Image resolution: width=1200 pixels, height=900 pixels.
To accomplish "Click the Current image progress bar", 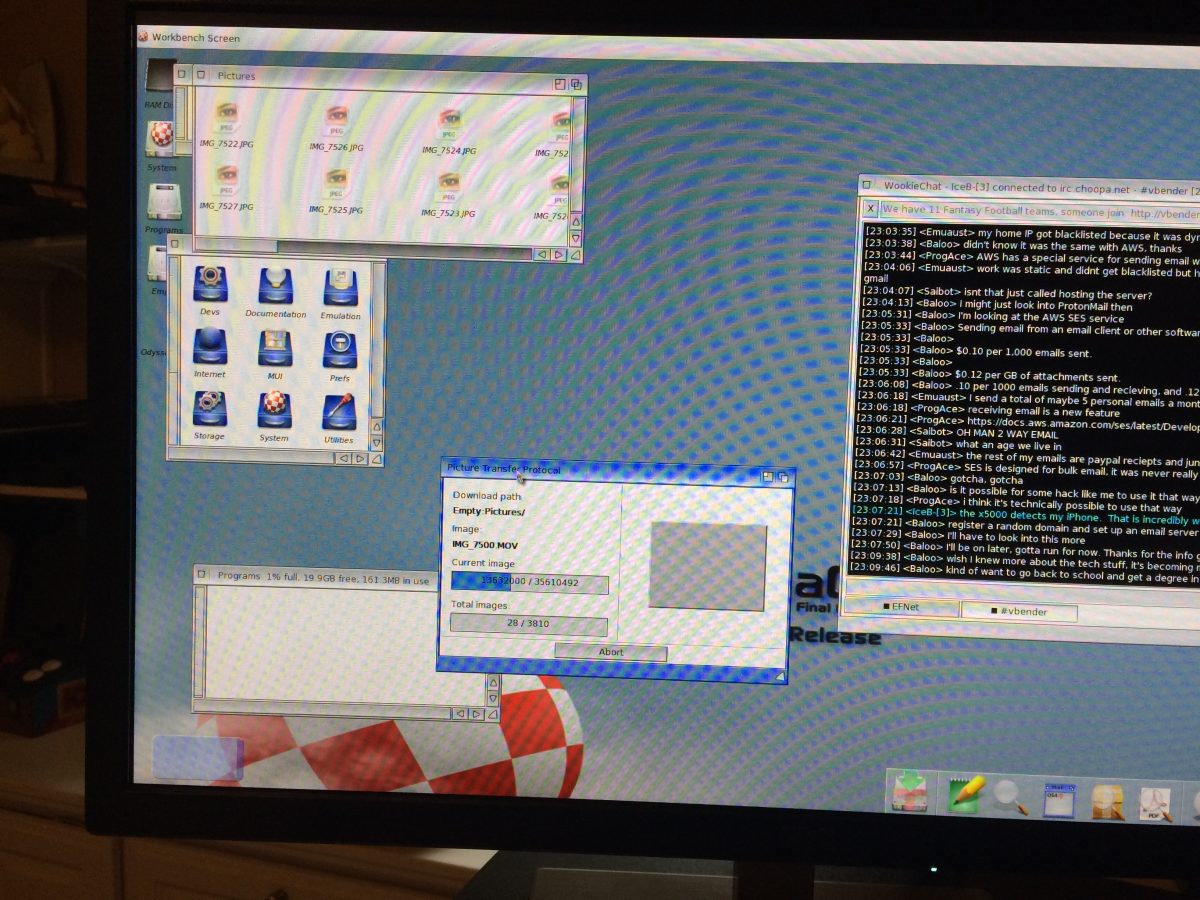I will click(x=529, y=584).
